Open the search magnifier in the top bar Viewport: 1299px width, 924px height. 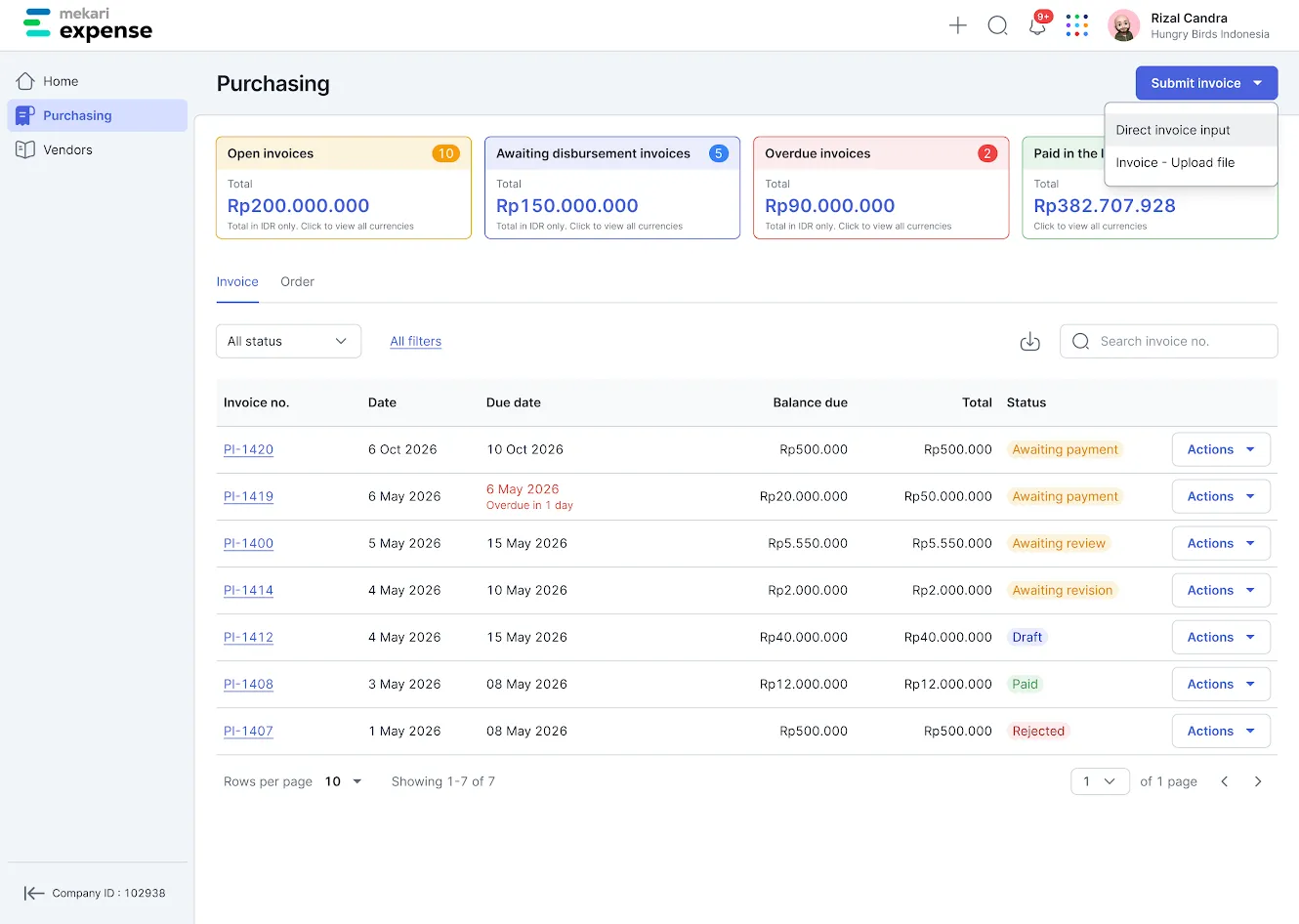point(997,25)
